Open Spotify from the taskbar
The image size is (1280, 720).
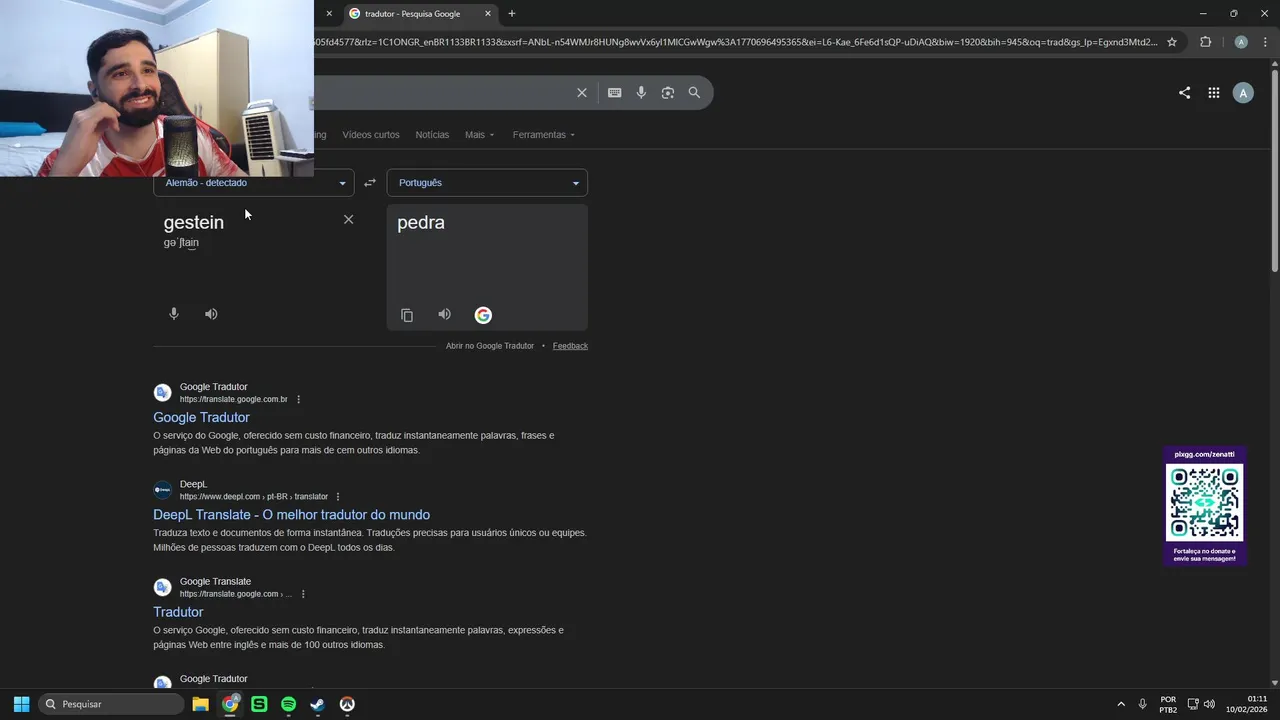(288, 704)
